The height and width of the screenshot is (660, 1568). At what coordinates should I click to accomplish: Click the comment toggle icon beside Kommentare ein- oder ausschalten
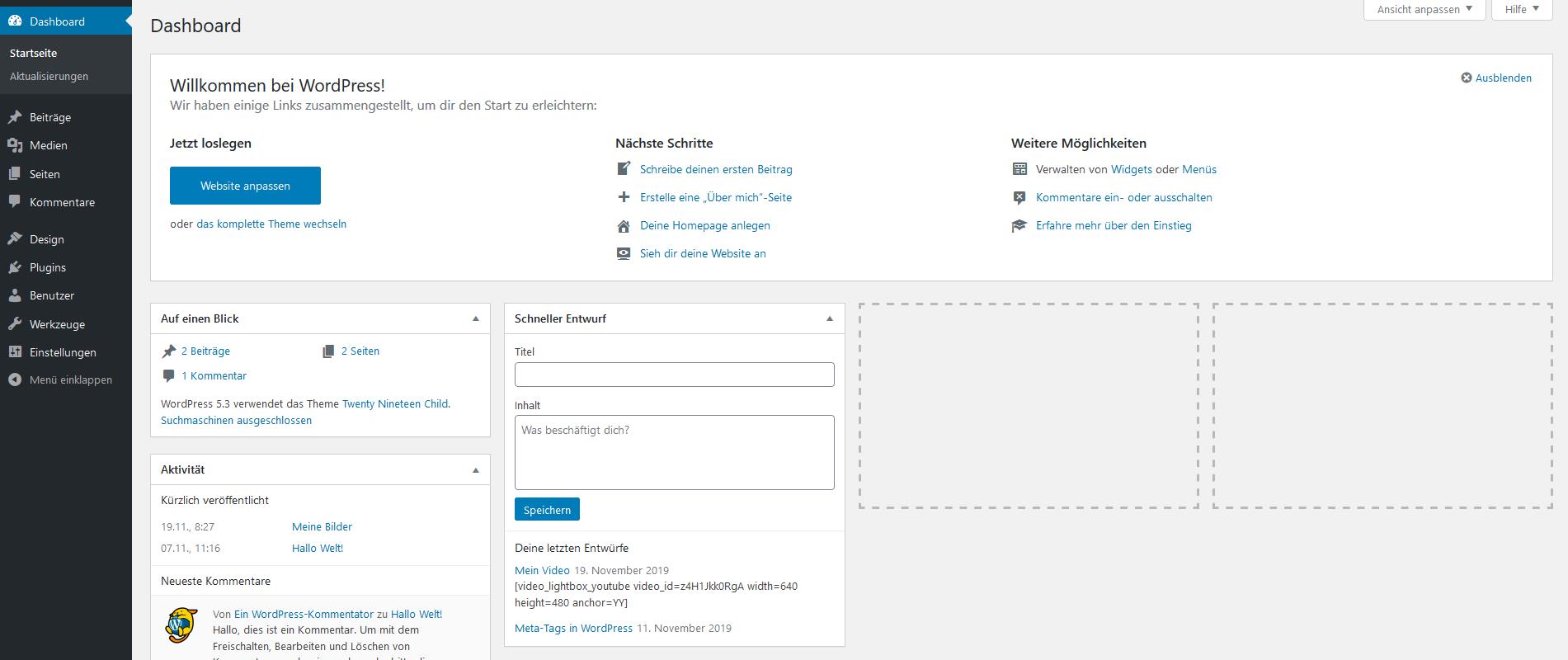tap(1019, 197)
